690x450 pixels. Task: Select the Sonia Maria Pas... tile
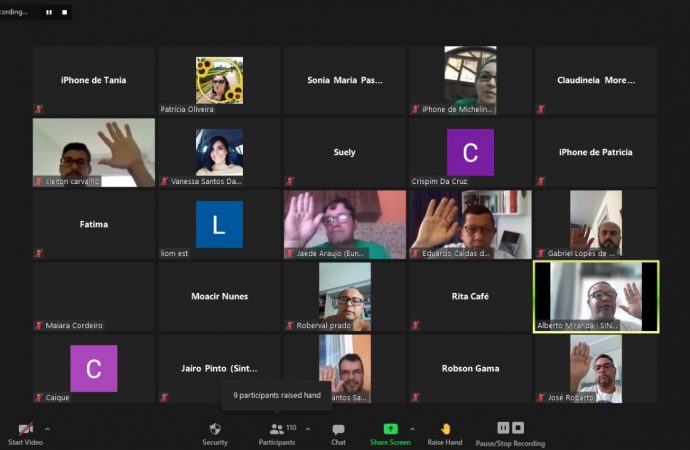click(345, 80)
